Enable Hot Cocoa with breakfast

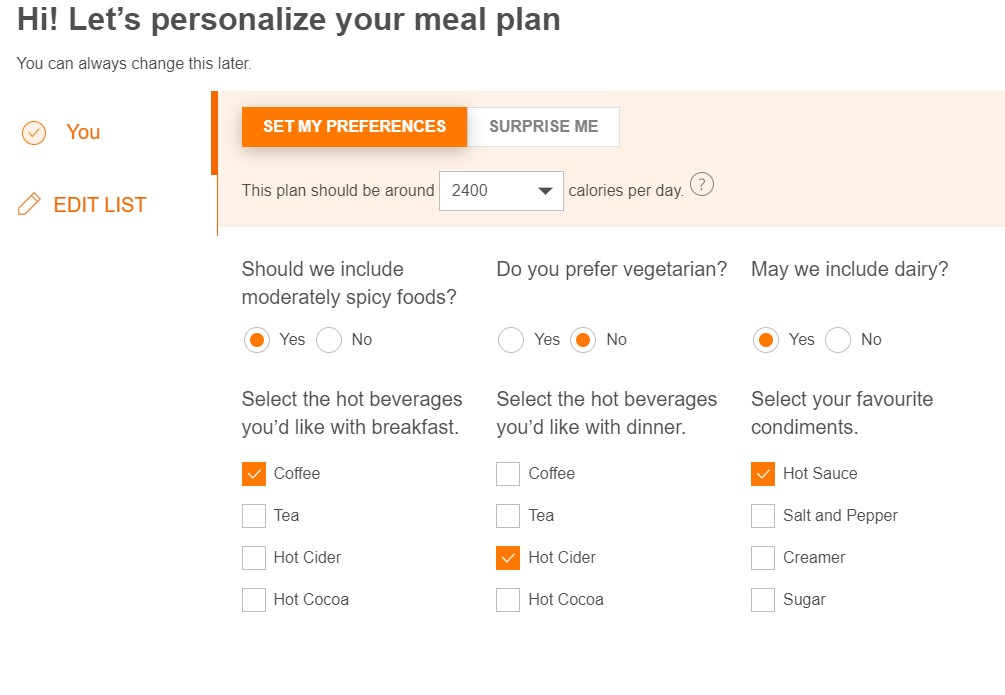(254, 600)
